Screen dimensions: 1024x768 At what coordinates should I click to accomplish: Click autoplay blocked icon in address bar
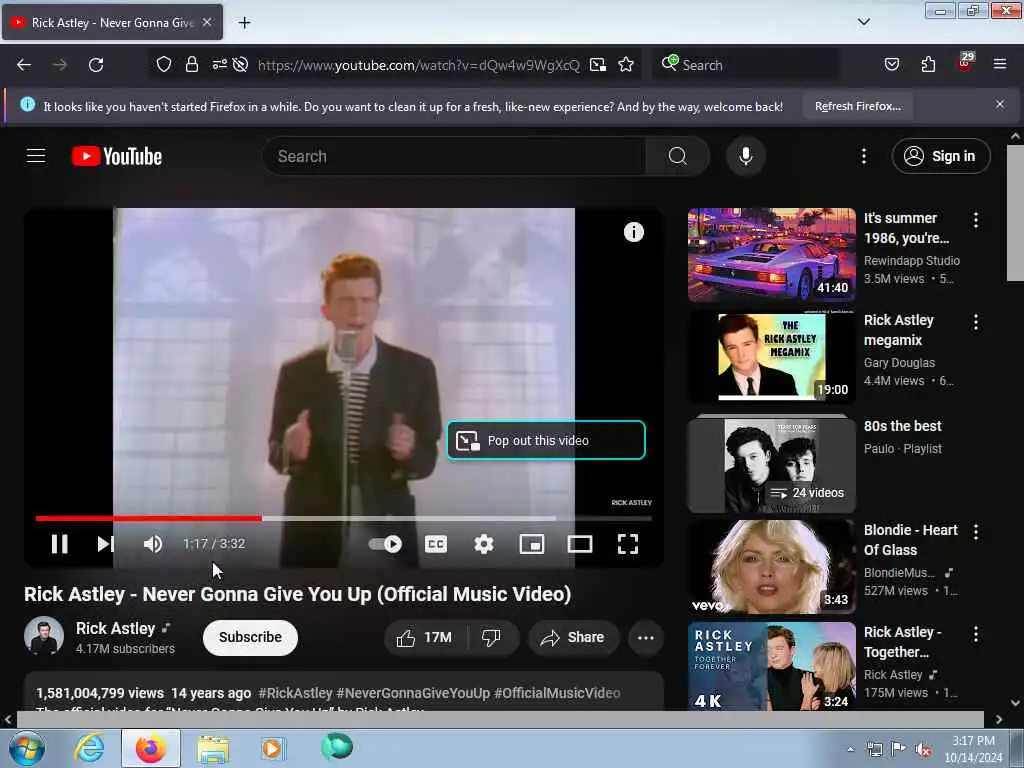(240, 64)
